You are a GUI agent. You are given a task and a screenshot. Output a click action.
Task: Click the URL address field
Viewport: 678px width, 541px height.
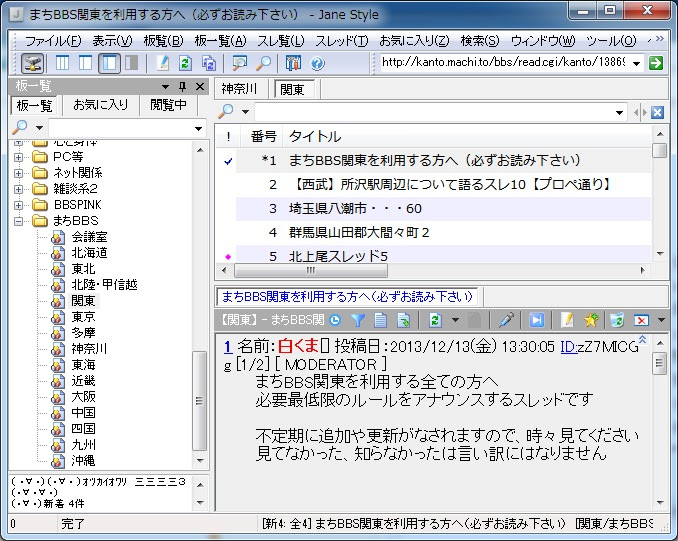504,63
